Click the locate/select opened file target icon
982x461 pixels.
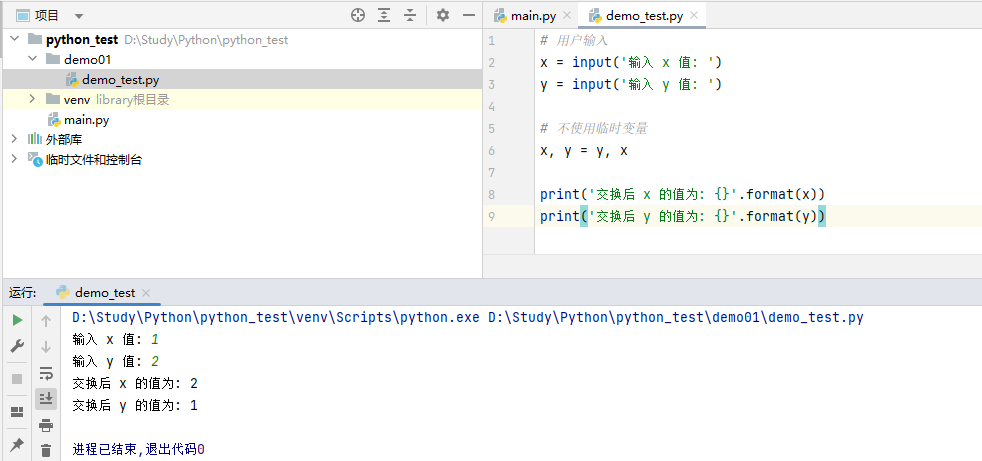[358, 16]
